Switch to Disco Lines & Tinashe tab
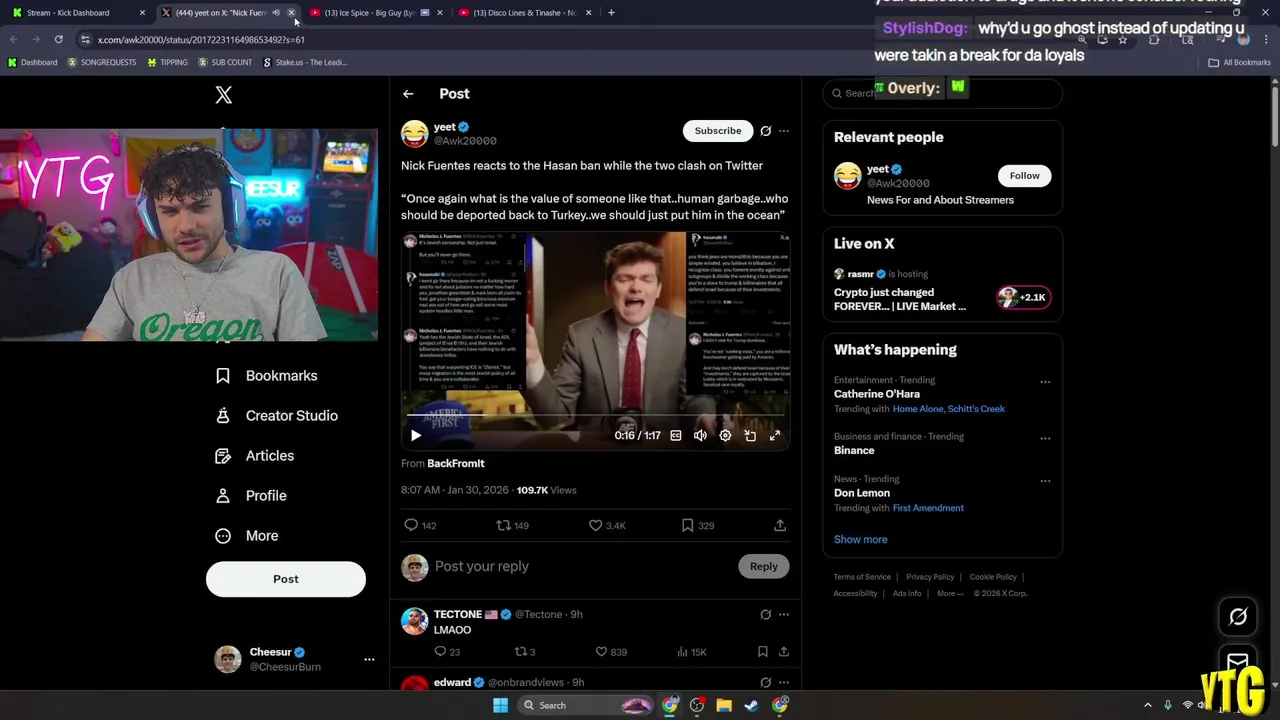Viewport: 1280px width, 720px height. [524, 13]
